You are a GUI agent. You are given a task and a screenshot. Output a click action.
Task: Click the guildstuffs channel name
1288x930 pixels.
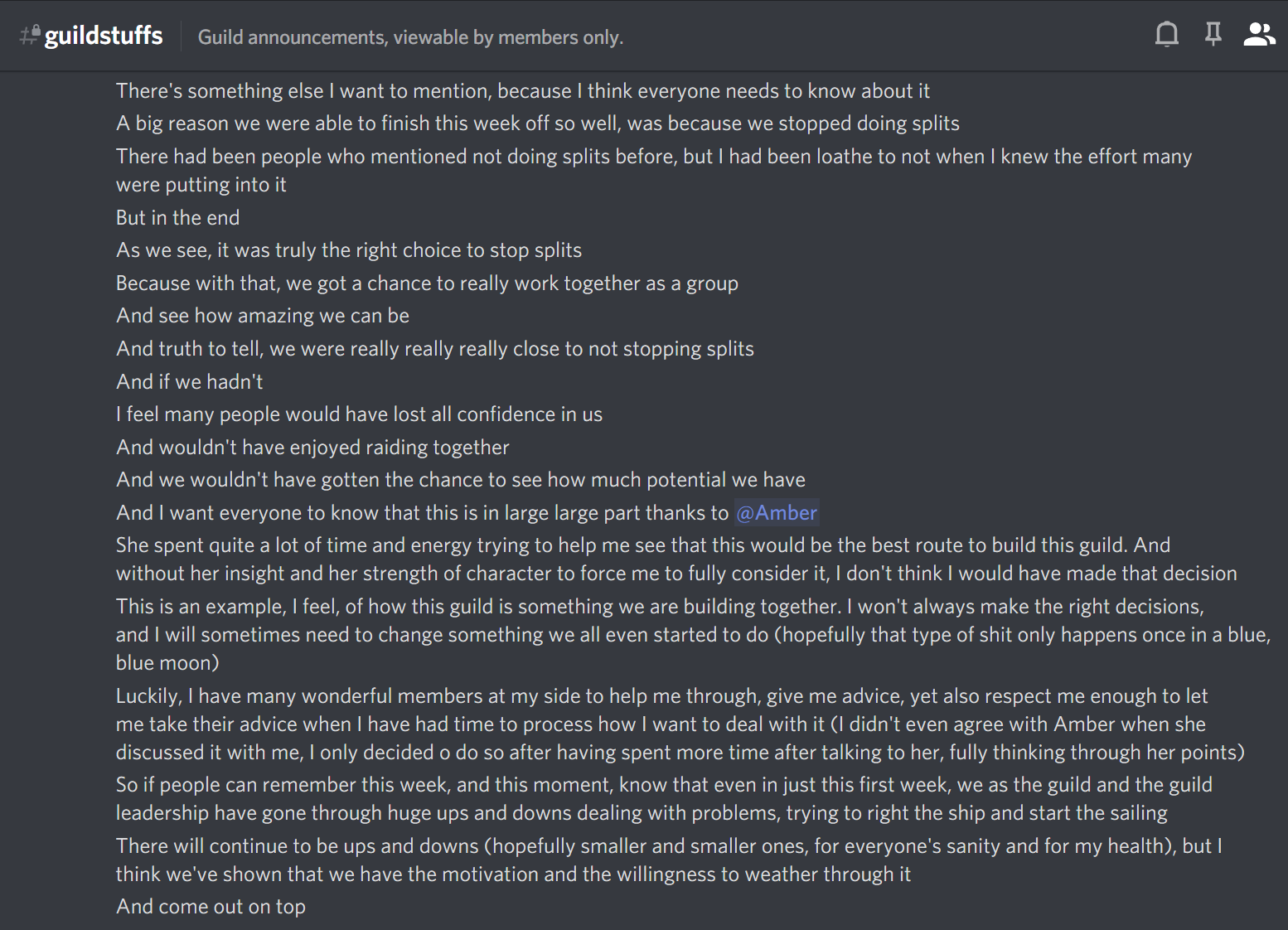(x=104, y=35)
